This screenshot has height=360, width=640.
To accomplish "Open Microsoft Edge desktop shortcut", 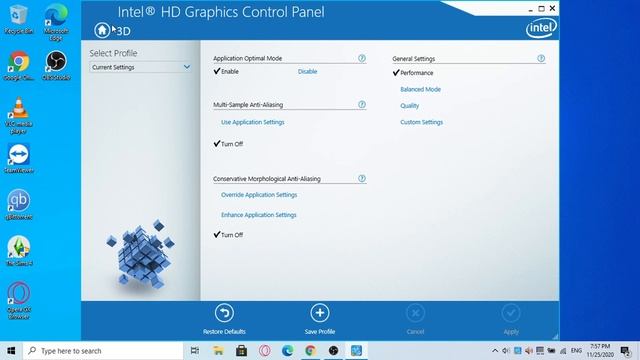I will 56,22.
